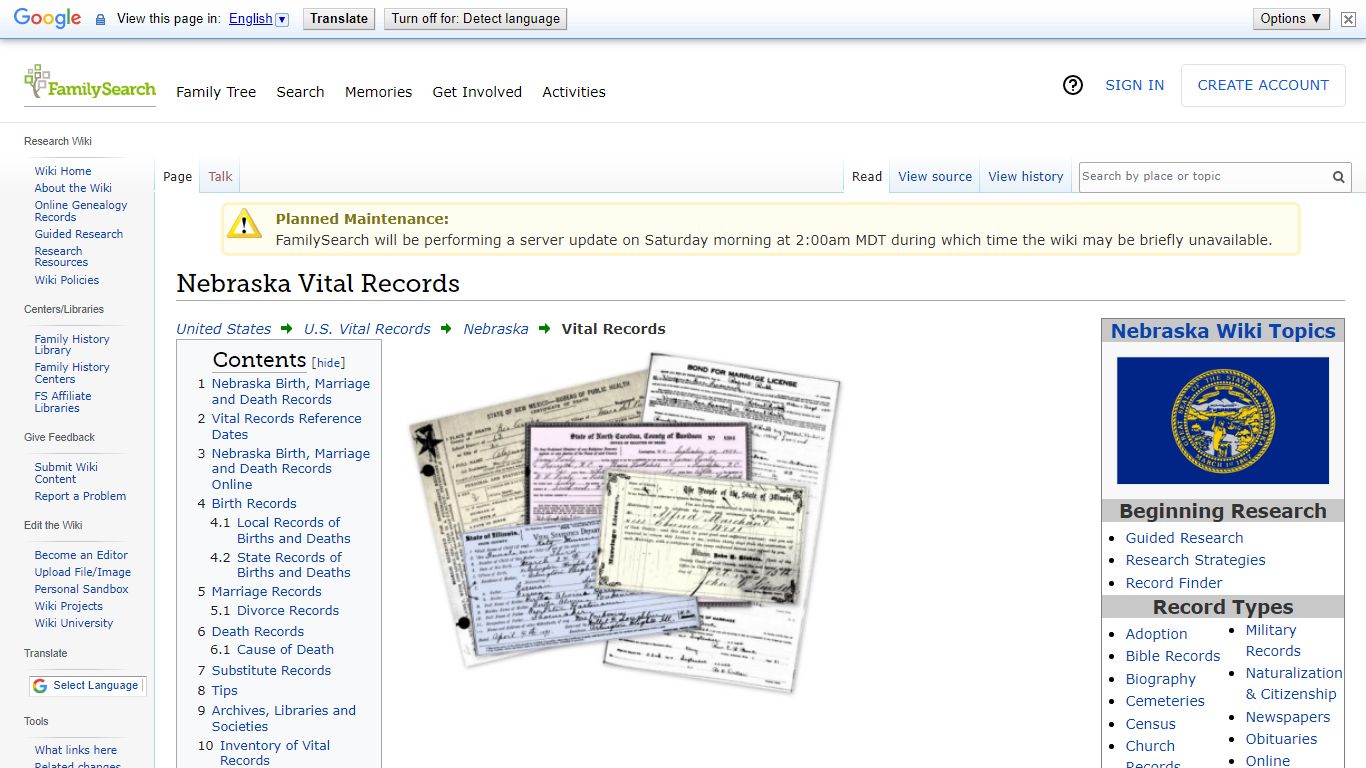Open Obituaries record type link
Image resolution: width=1366 pixels, height=768 pixels.
pyautogui.click(x=1281, y=739)
